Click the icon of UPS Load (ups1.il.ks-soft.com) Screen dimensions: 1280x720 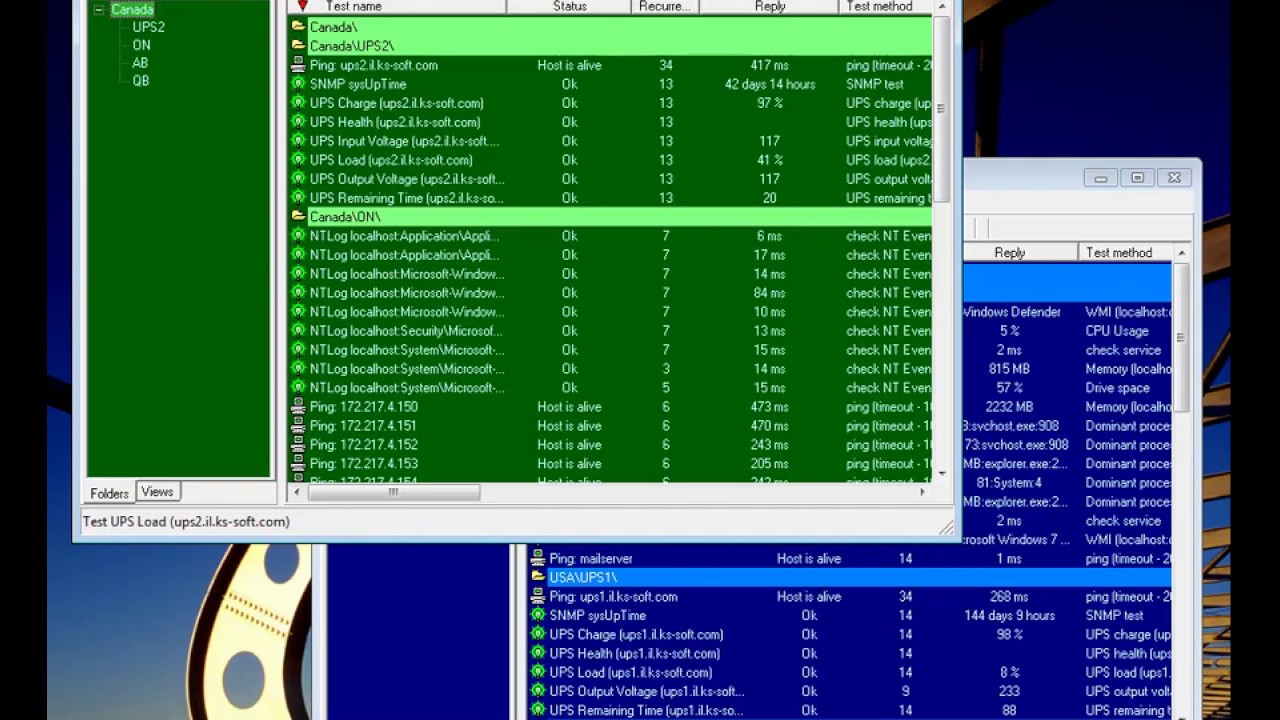(538, 673)
